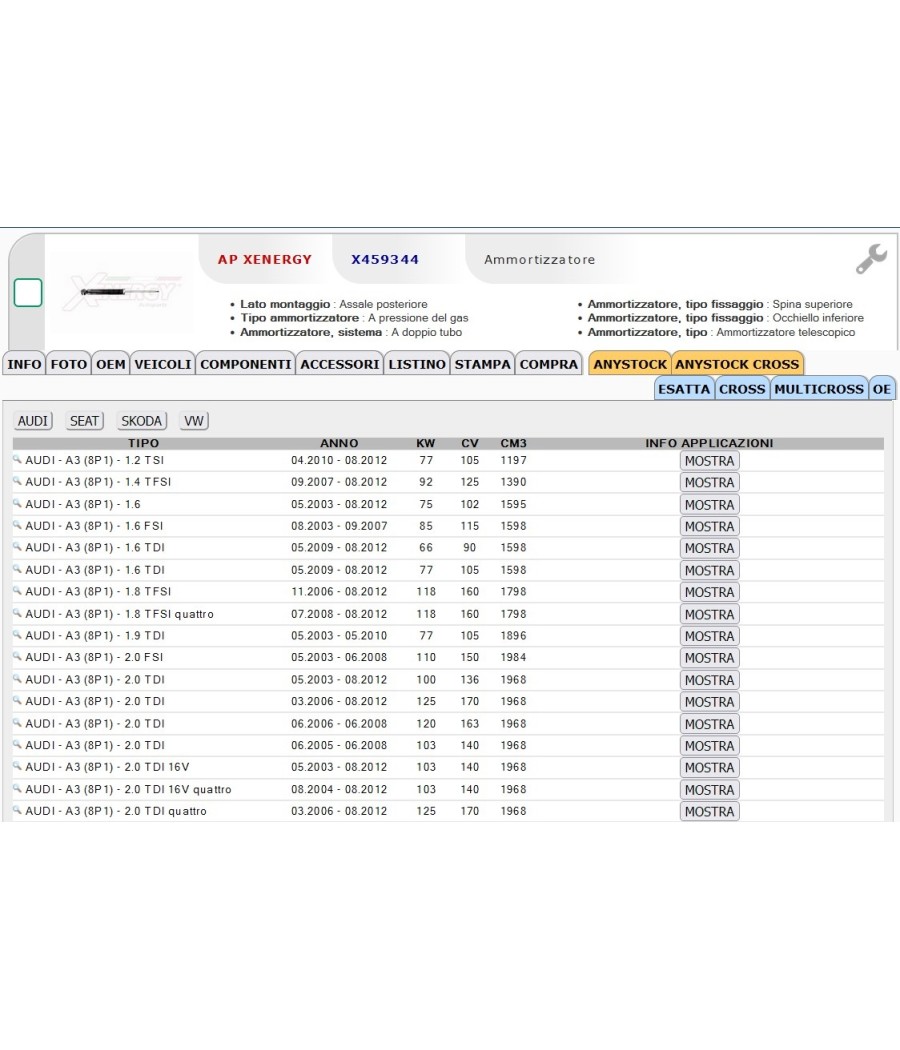900x1050 pixels.
Task: Click the CV column header
Action: [470, 443]
